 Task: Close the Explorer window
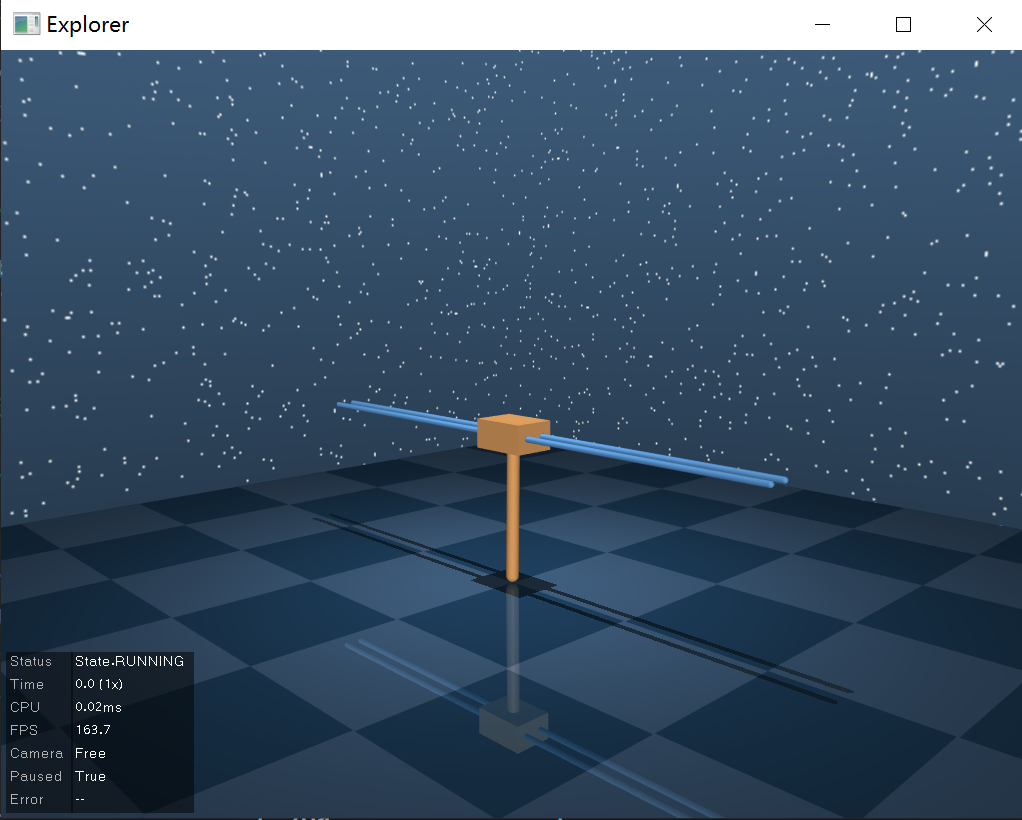pos(984,25)
